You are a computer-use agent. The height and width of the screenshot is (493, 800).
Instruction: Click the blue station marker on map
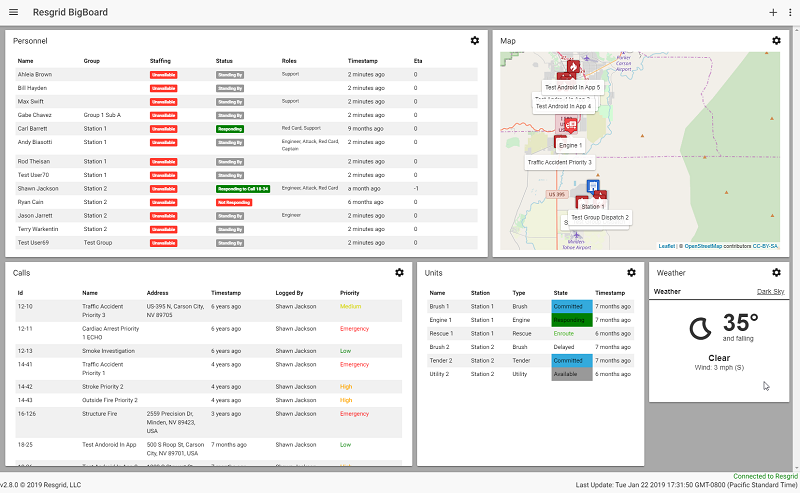593,186
